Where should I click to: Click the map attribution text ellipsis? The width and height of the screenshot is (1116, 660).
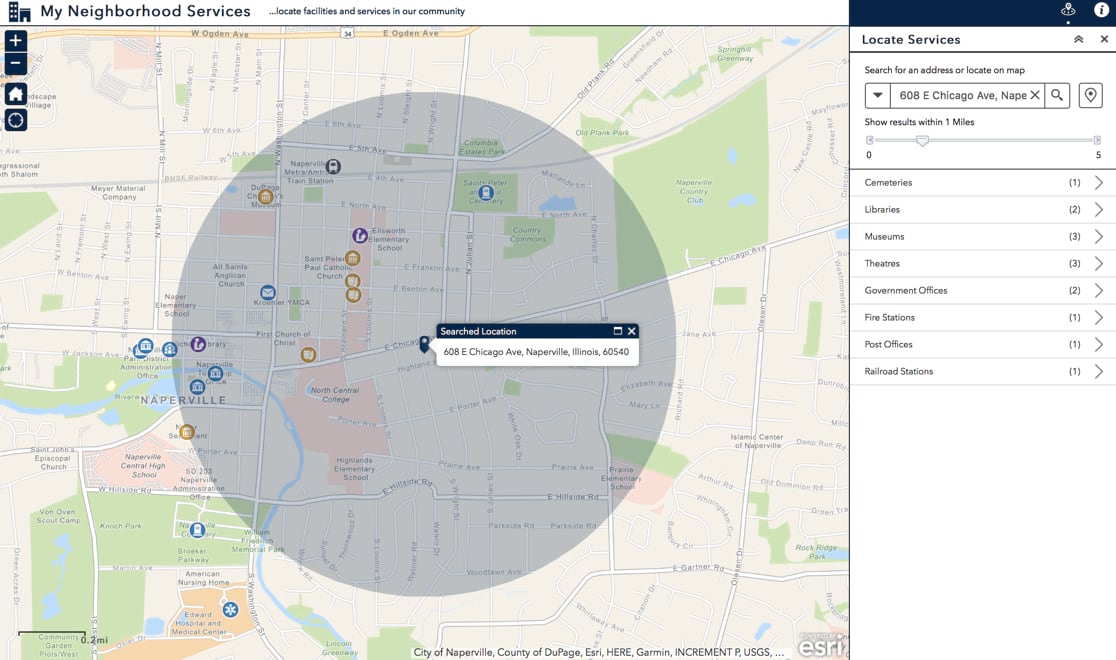[779, 652]
